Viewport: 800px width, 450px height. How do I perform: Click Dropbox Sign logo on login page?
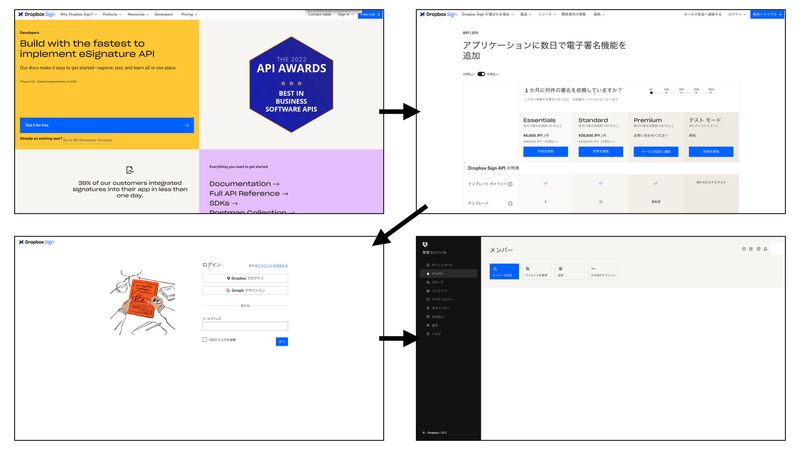pos(36,242)
